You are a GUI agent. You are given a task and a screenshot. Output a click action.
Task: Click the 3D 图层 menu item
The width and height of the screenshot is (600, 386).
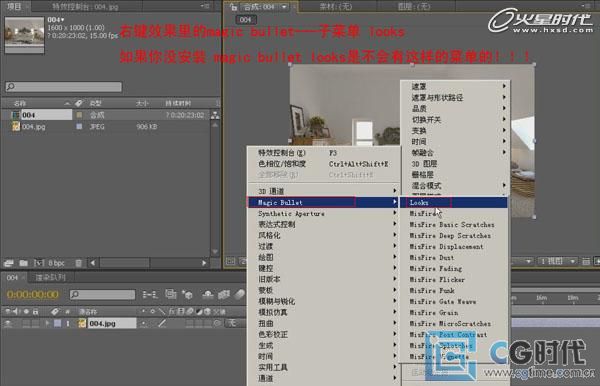(x=455, y=164)
